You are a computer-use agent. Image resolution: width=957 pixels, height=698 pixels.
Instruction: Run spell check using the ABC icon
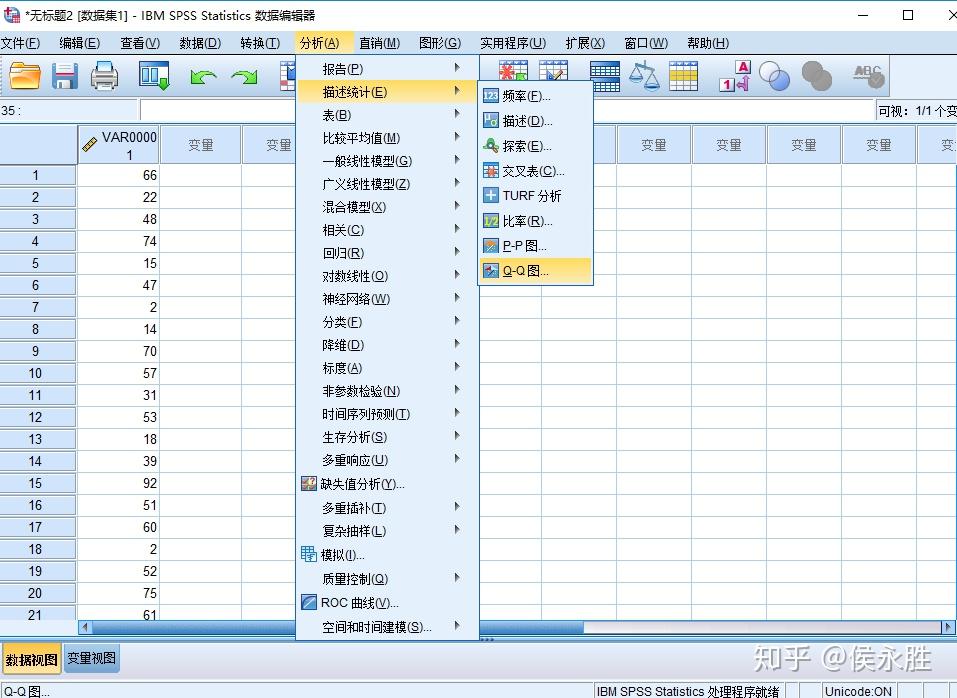(x=870, y=76)
